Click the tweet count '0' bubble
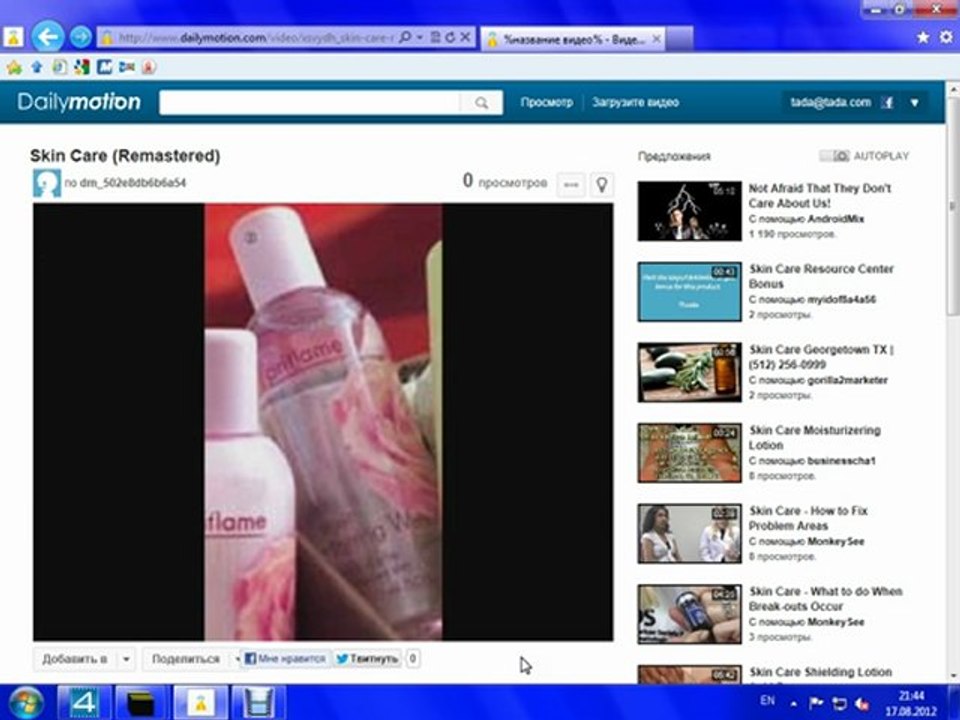960x720 pixels. pos(413,659)
